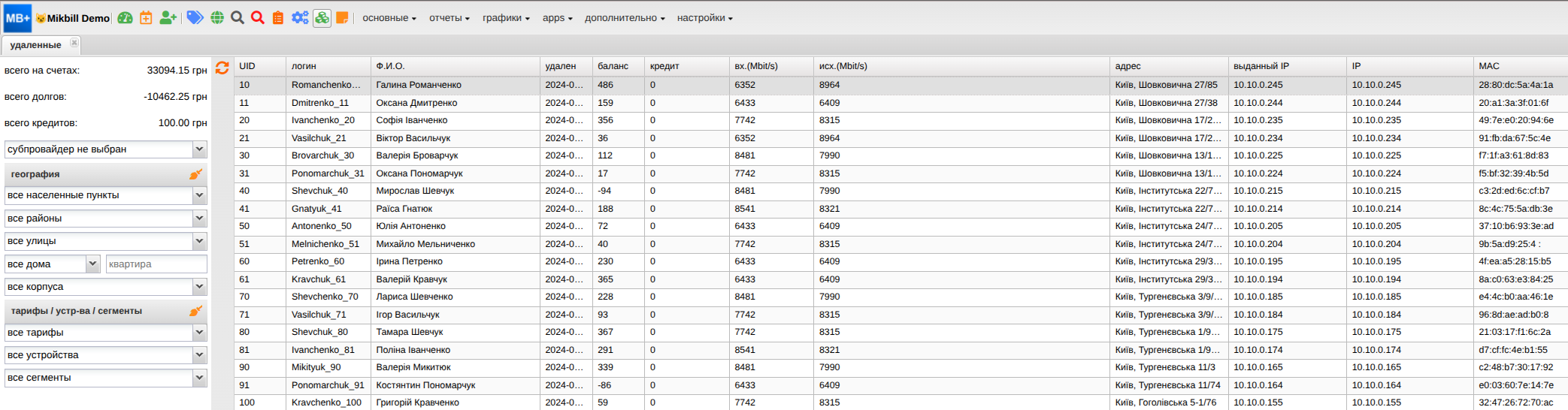This screenshot has height=410, width=1568.
Task: Select the Ivanchenko_20 login cell
Action: point(328,120)
